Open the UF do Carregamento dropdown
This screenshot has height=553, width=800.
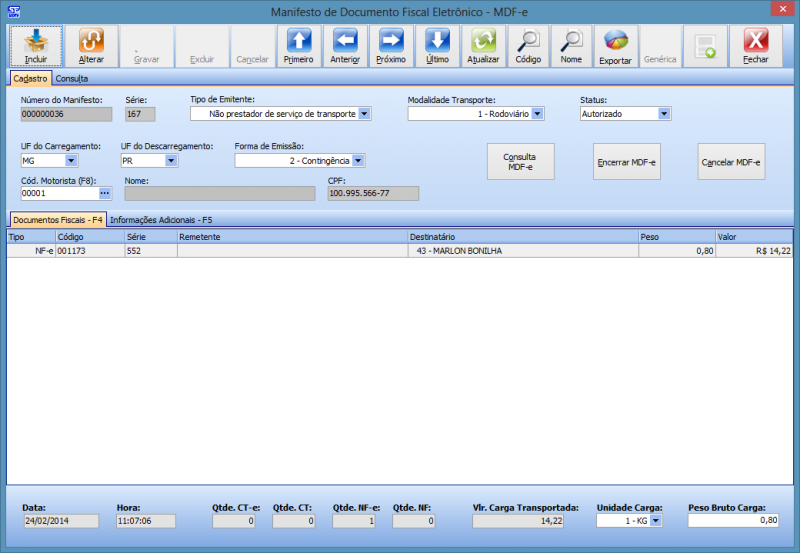71,160
